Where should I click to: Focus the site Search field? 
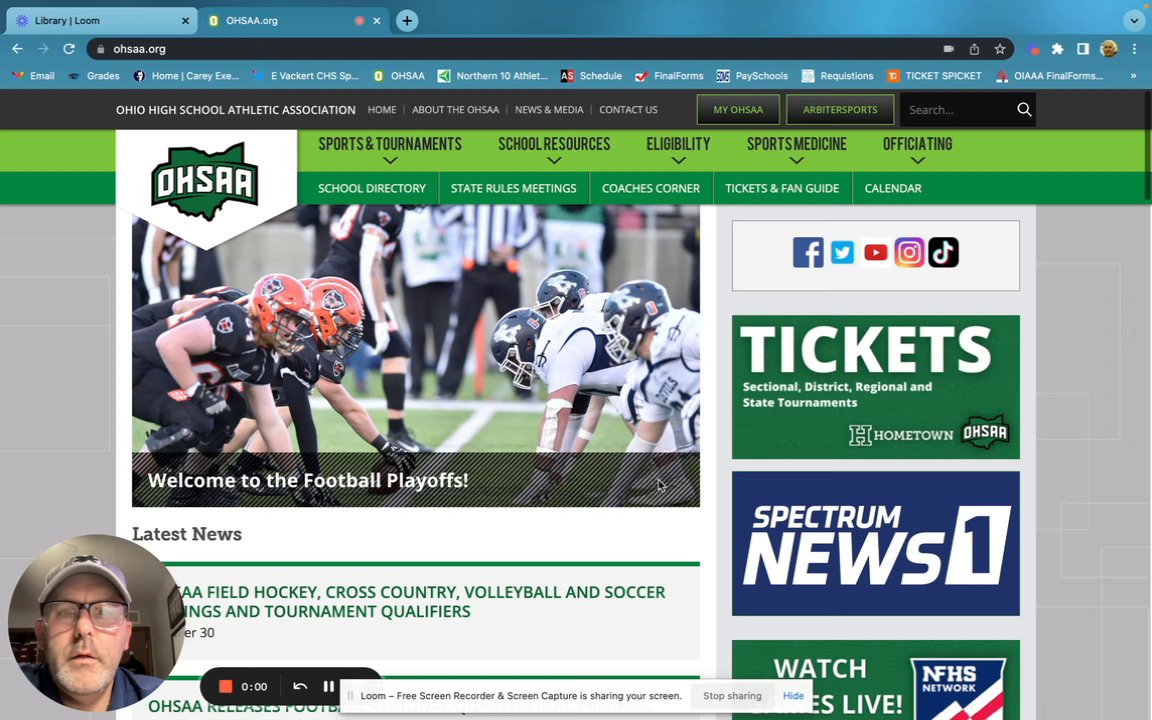pyautogui.click(x=957, y=109)
